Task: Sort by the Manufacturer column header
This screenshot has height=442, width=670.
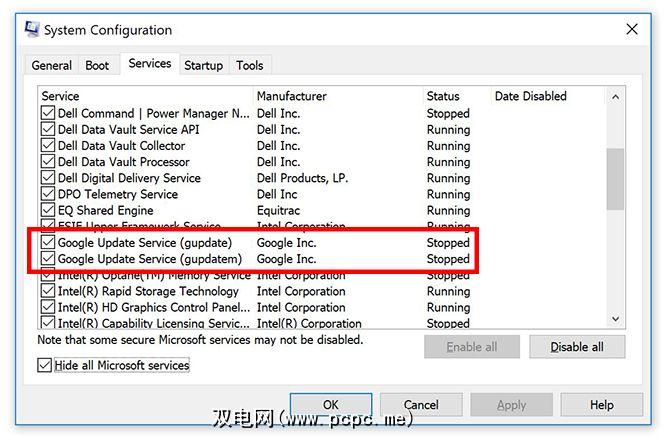Action: pos(338,96)
